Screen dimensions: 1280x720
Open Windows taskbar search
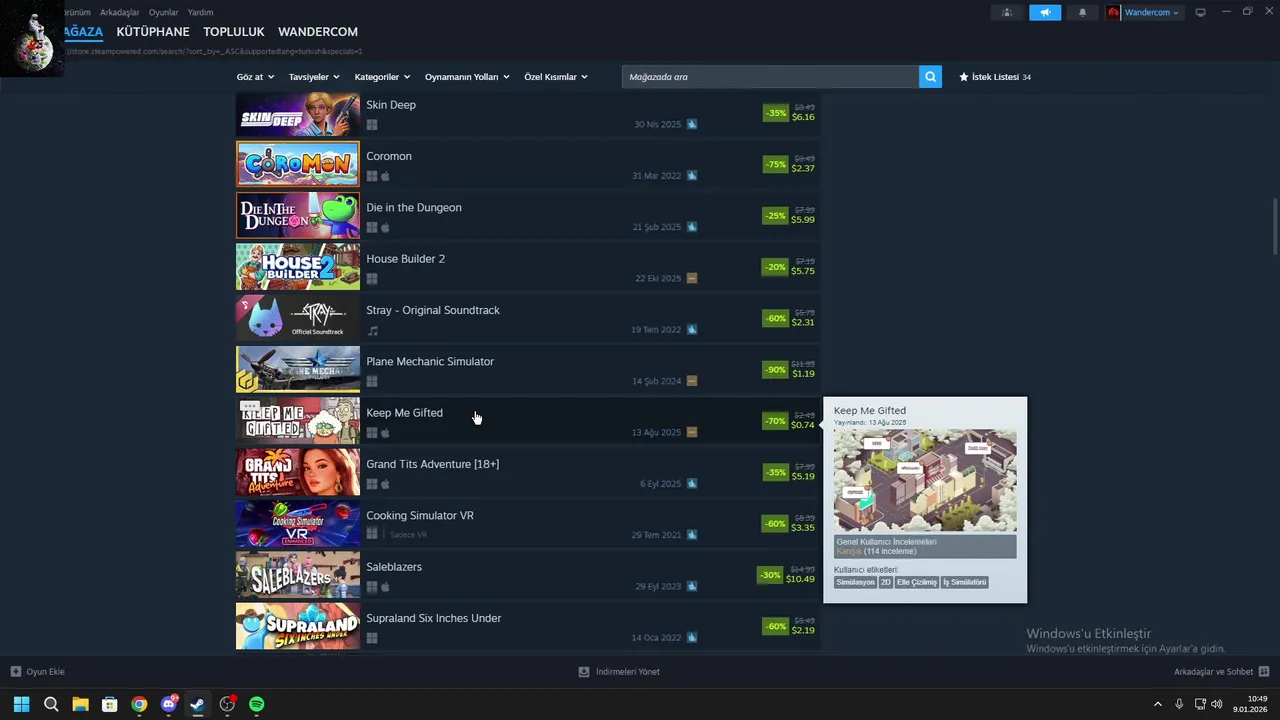coord(51,704)
